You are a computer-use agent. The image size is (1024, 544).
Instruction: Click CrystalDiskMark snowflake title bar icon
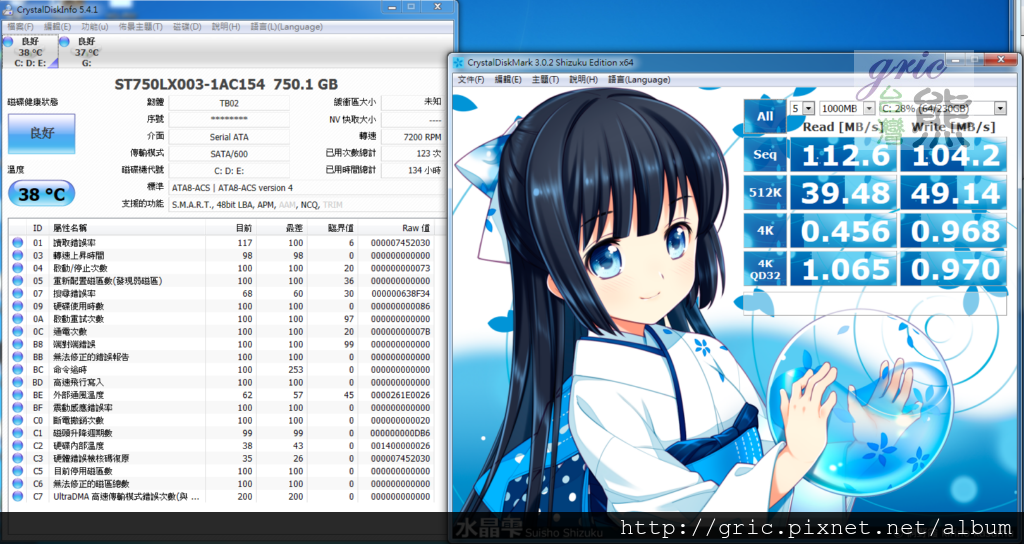click(458, 63)
